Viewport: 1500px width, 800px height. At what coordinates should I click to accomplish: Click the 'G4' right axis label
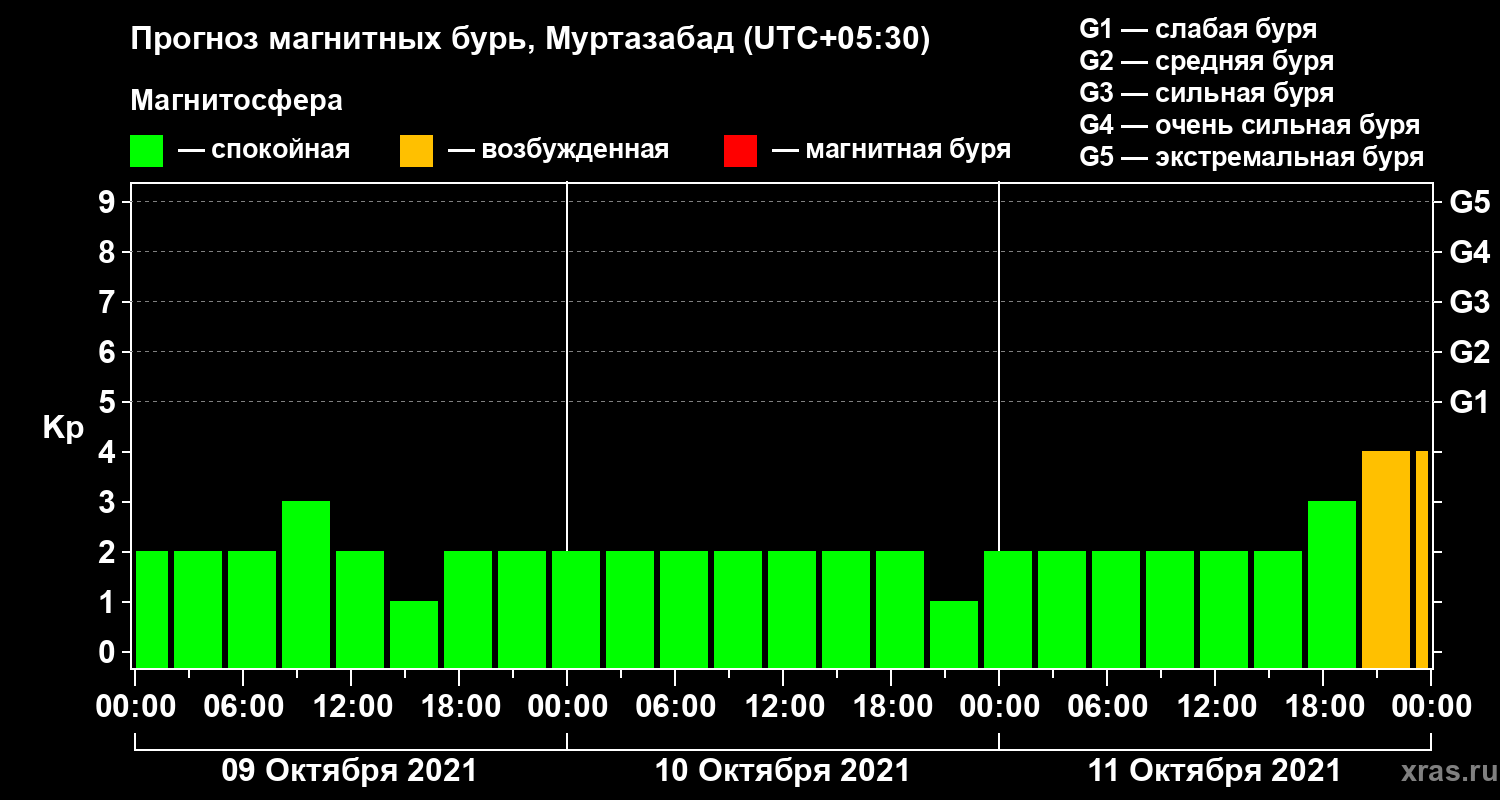pyautogui.click(x=1469, y=252)
